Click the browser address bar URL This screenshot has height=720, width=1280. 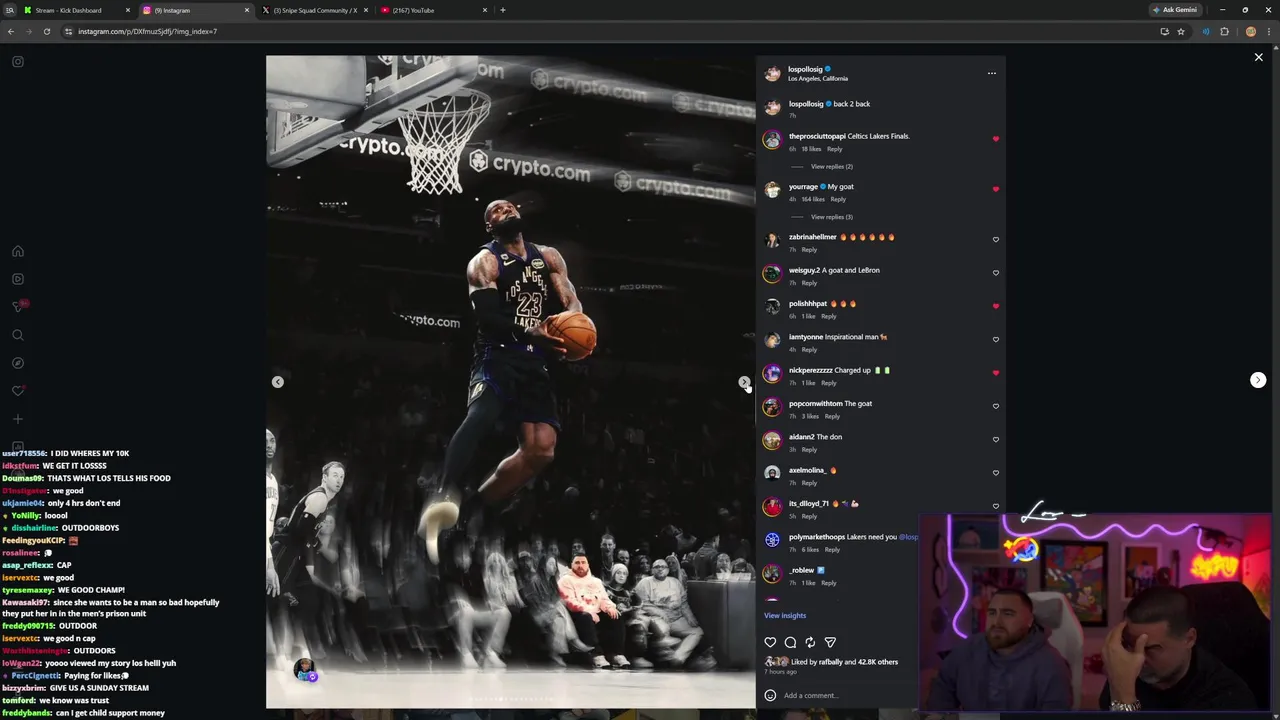148,31
